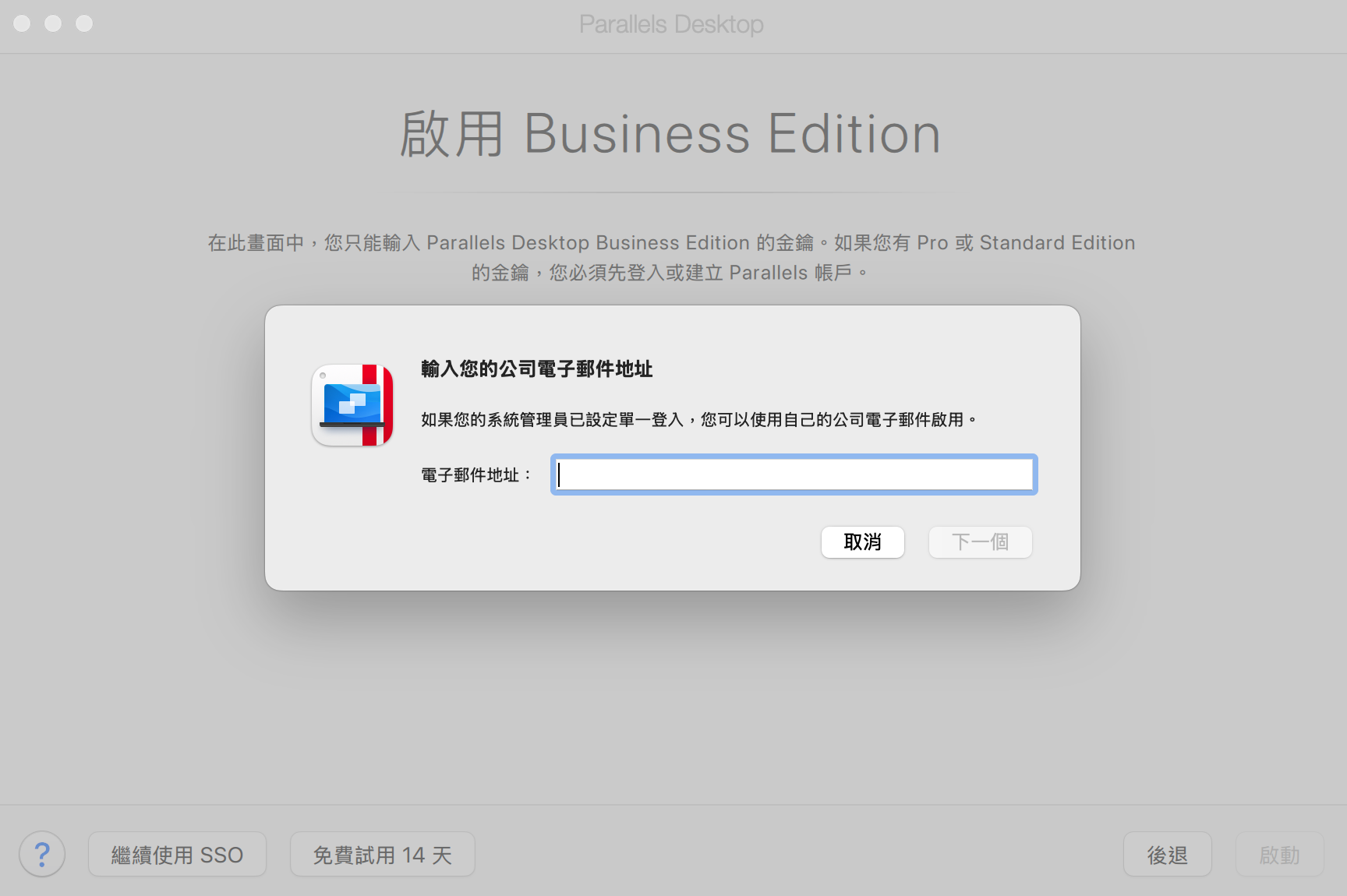The height and width of the screenshot is (896, 1347).
Task: Click the 電子郵件地址： label
Action: (x=476, y=474)
